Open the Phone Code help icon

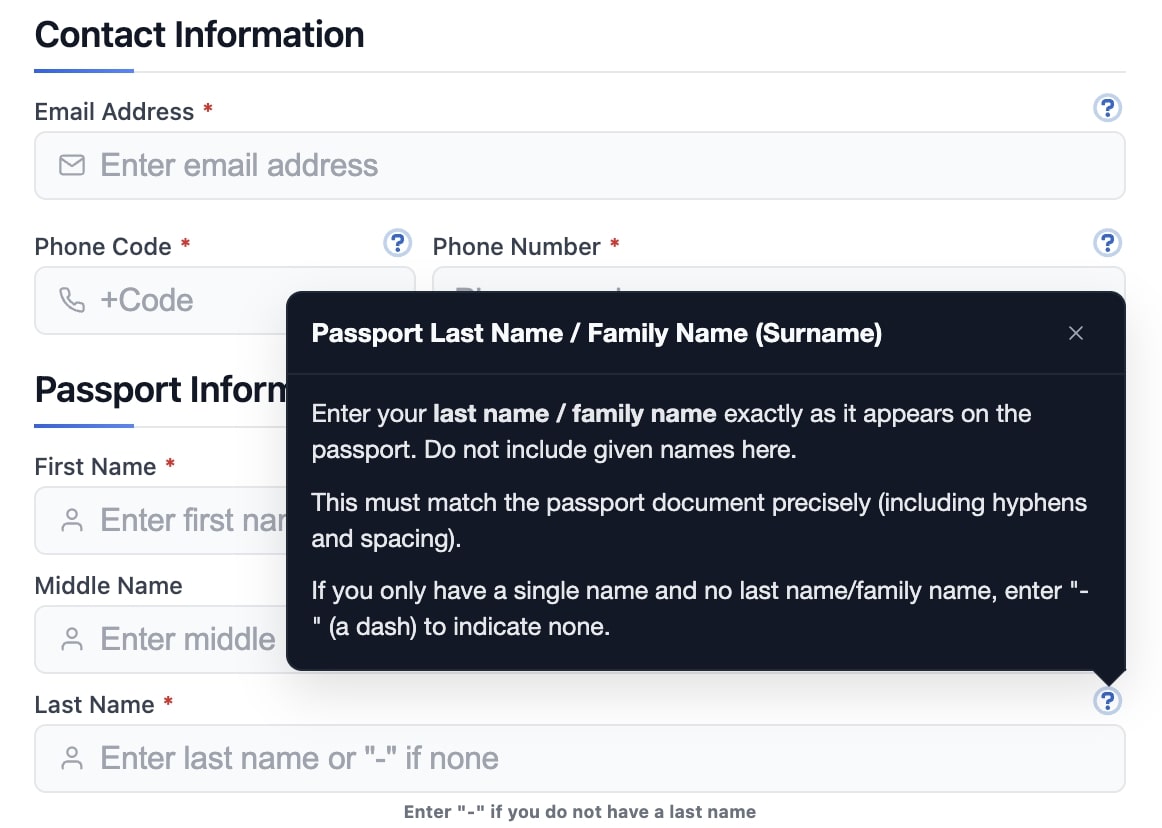(x=397, y=243)
